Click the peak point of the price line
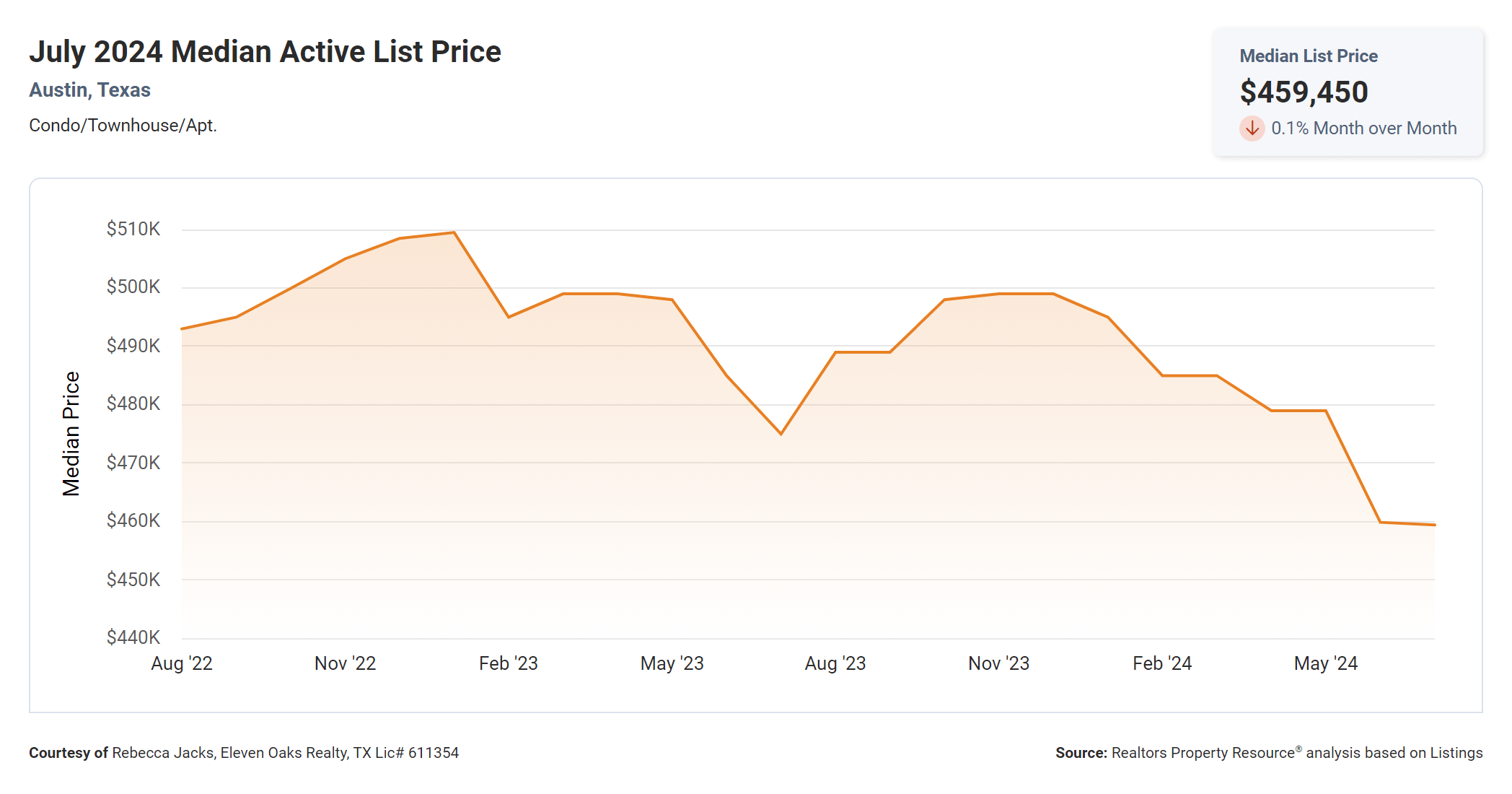The height and width of the screenshot is (794, 1512). pyautogui.click(x=454, y=232)
